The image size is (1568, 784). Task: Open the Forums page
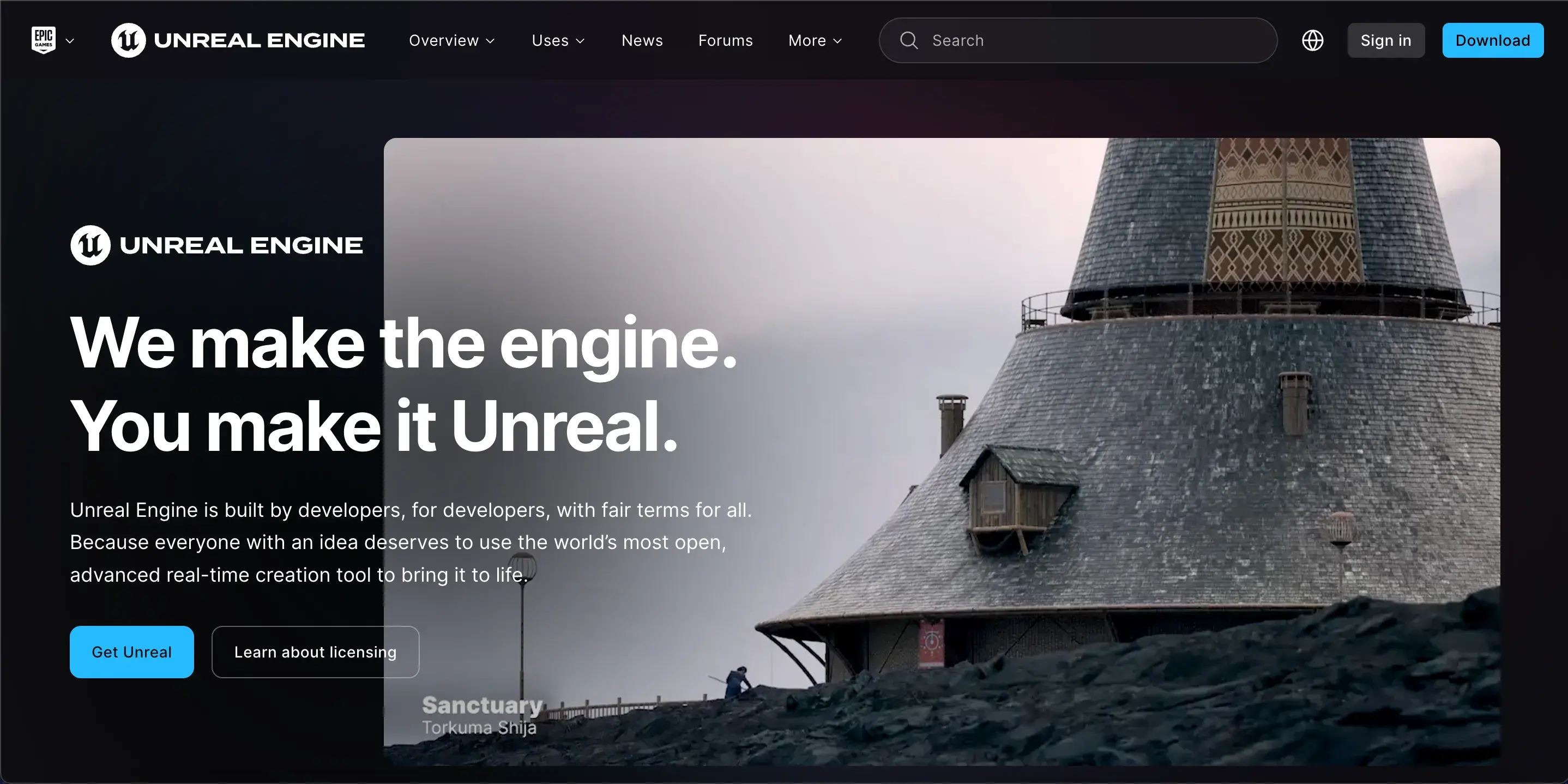(725, 40)
